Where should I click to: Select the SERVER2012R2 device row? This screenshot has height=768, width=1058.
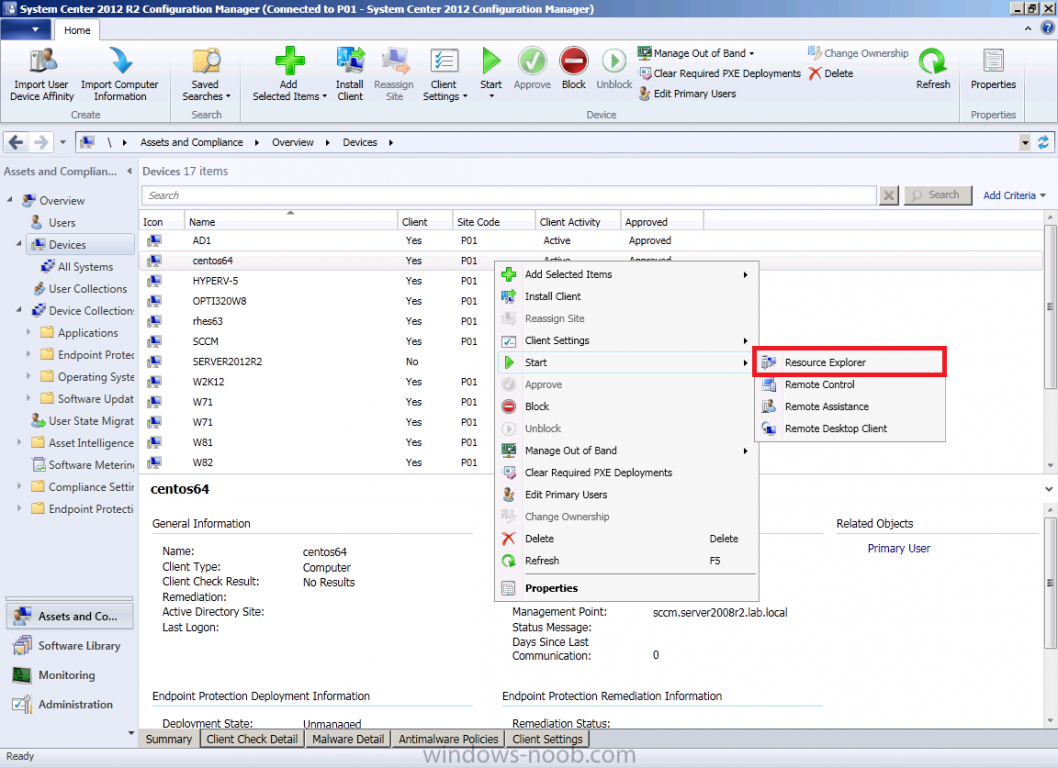click(x=590, y=362)
